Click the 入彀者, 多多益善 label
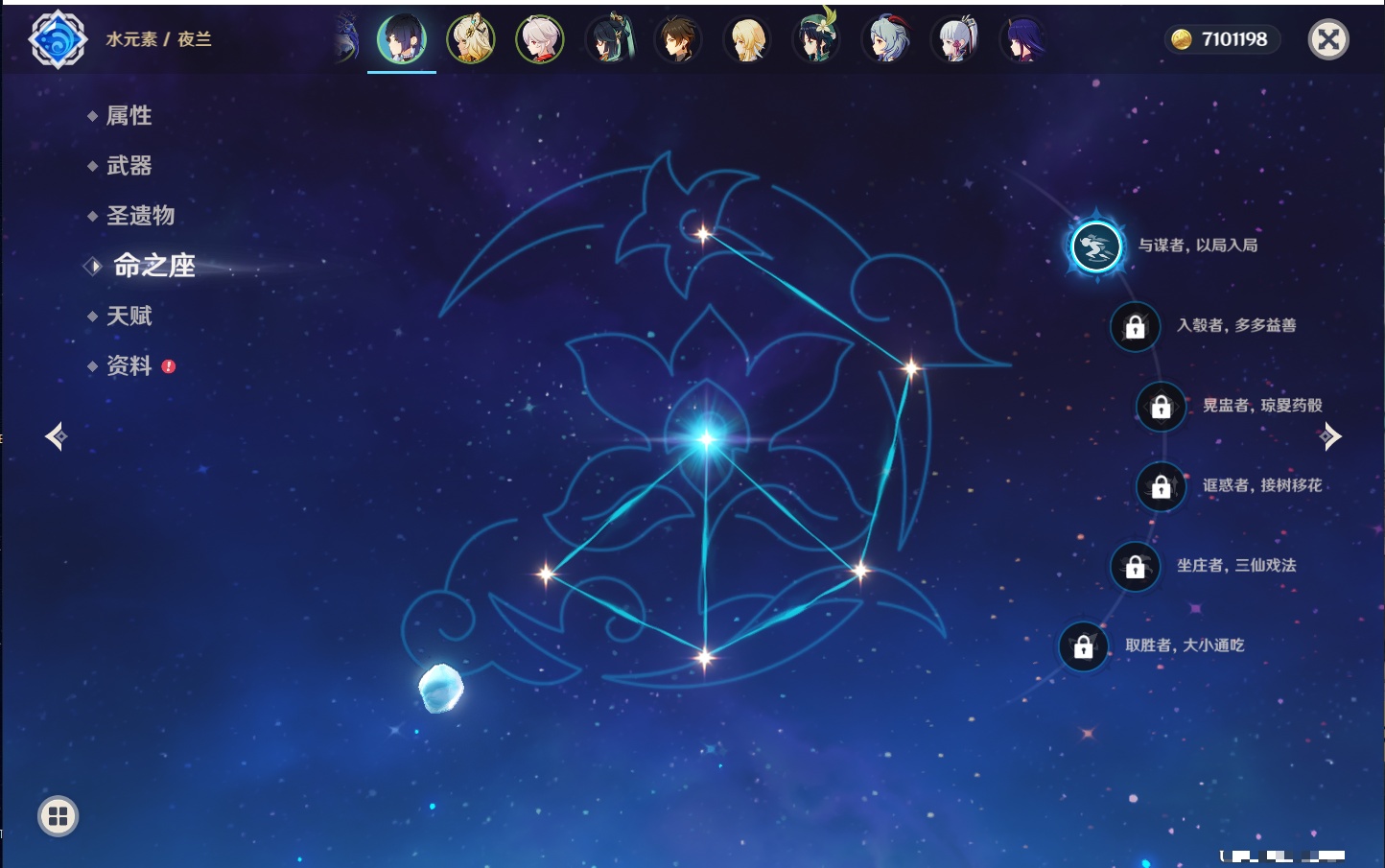This screenshot has height=868, width=1385. pos(1236,325)
